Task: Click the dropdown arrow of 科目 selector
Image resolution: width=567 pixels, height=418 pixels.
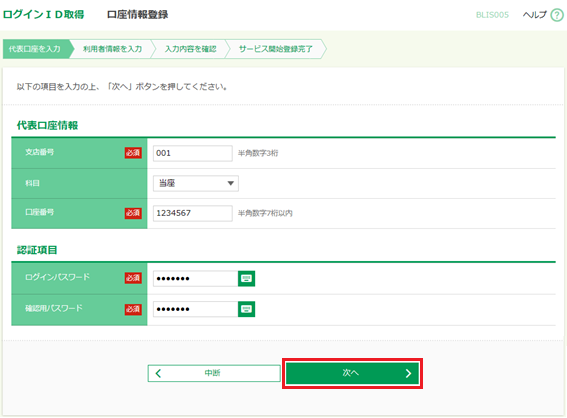Action: pos(230,183)
